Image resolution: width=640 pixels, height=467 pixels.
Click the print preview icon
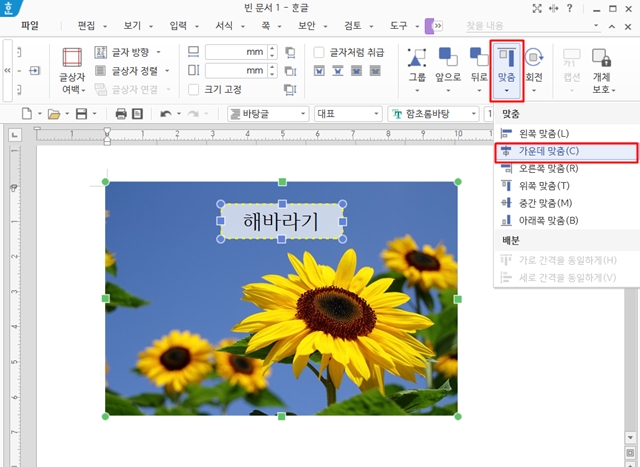(x=138, y=113)
